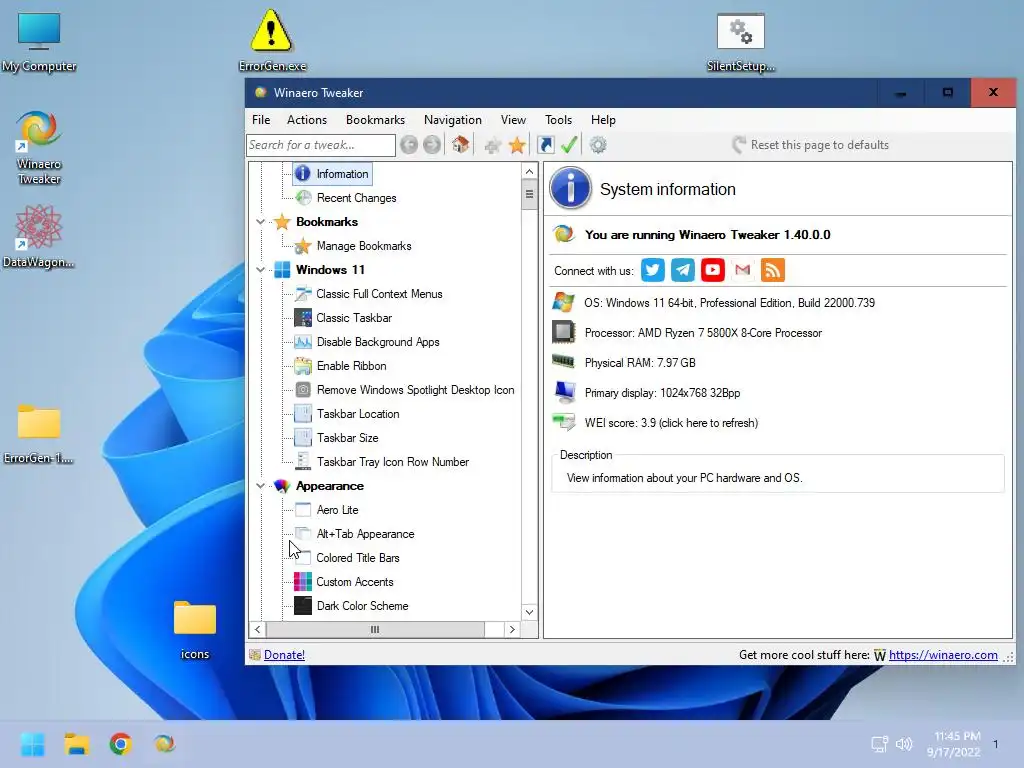
Task: Click the Windows Start button
Action: pyautogui.click(x=32, y=744)
